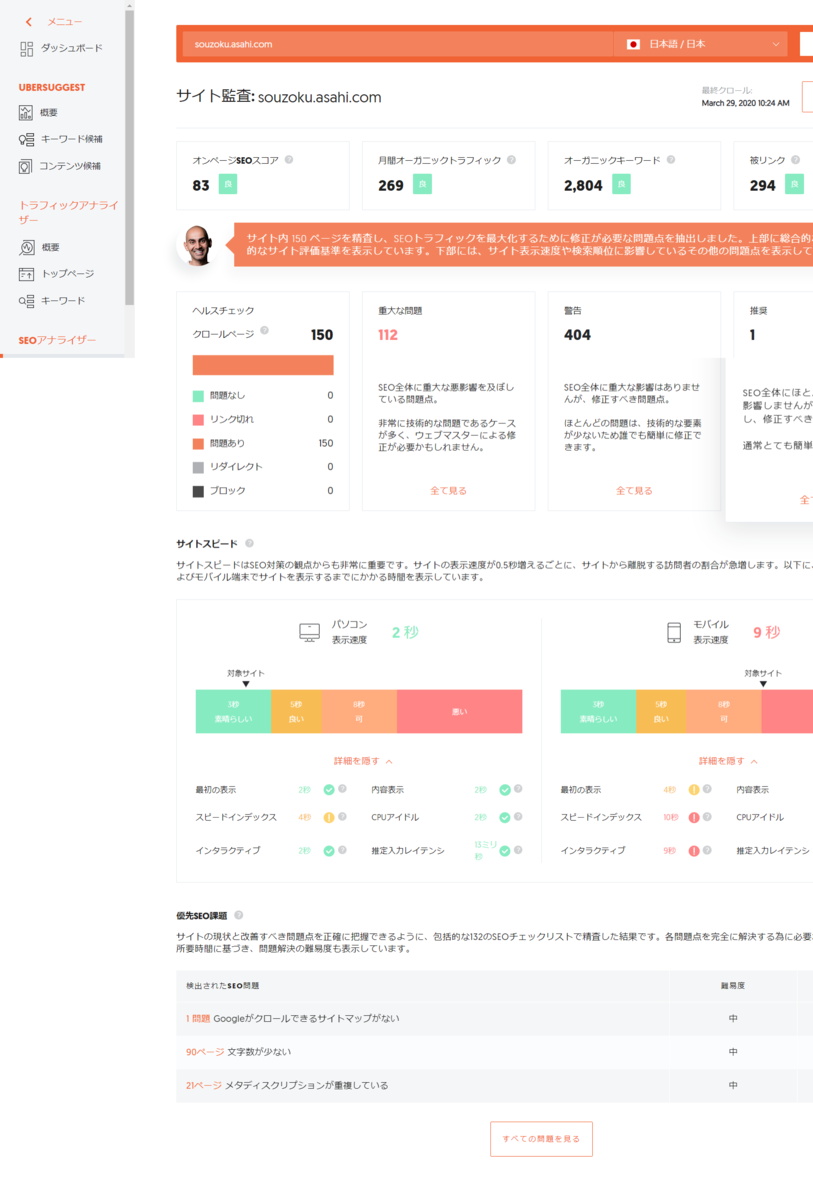Open 全て見る under 重大な問題
This screenshot has height=1200, width=813.
pyautogui.click(x=449, y=491)
